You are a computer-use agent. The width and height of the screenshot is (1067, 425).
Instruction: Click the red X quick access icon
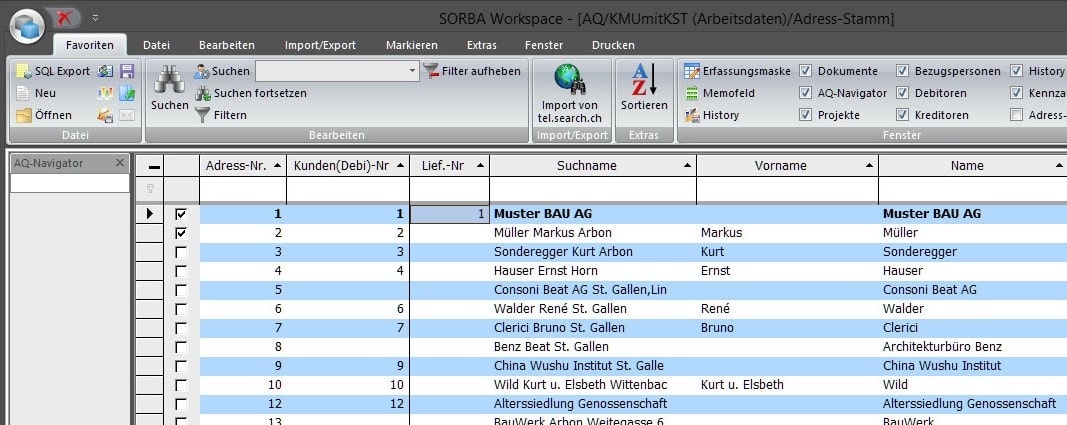pyautogui.click(x=65, y=18)
